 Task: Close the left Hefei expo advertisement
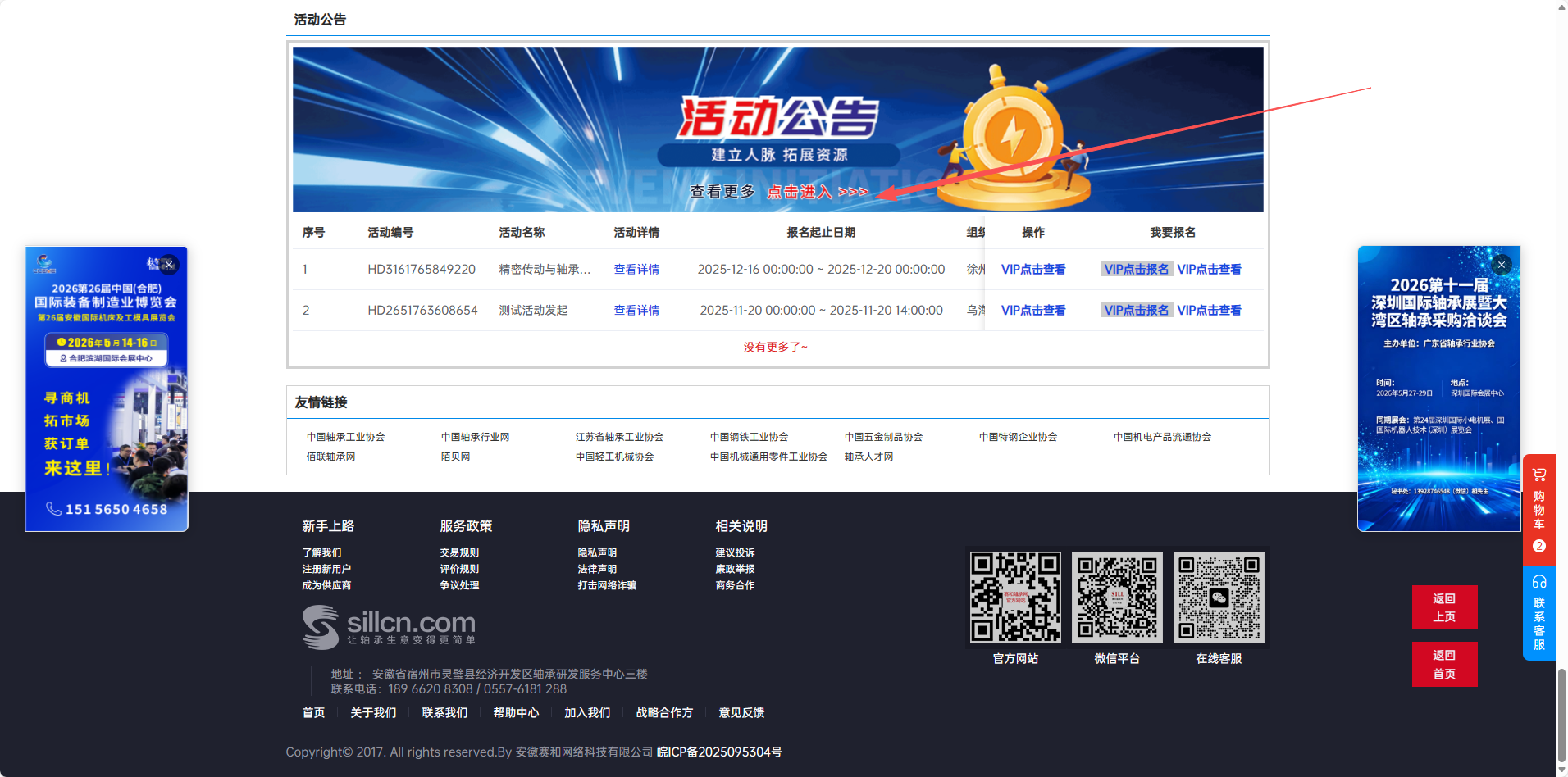pyautogui.click(x=169, y=265)
